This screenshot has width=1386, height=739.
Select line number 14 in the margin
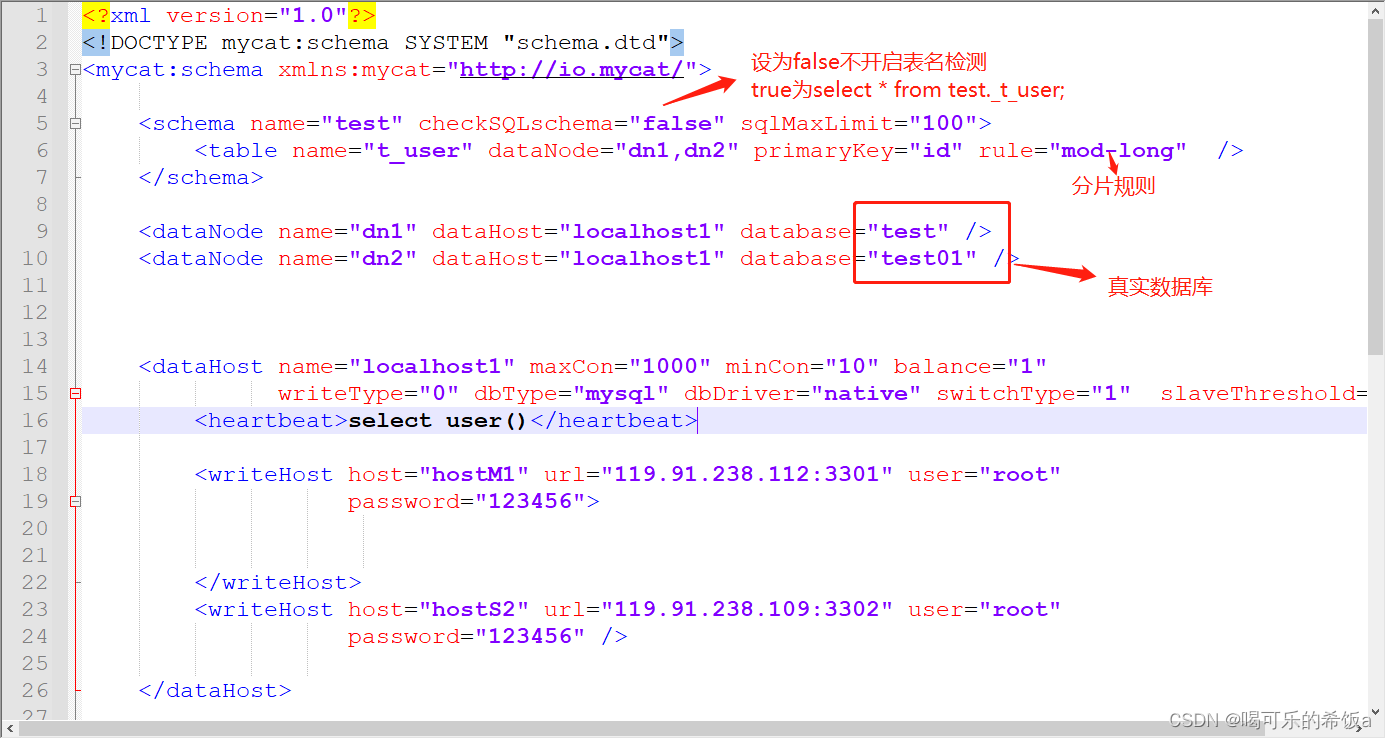34,367
